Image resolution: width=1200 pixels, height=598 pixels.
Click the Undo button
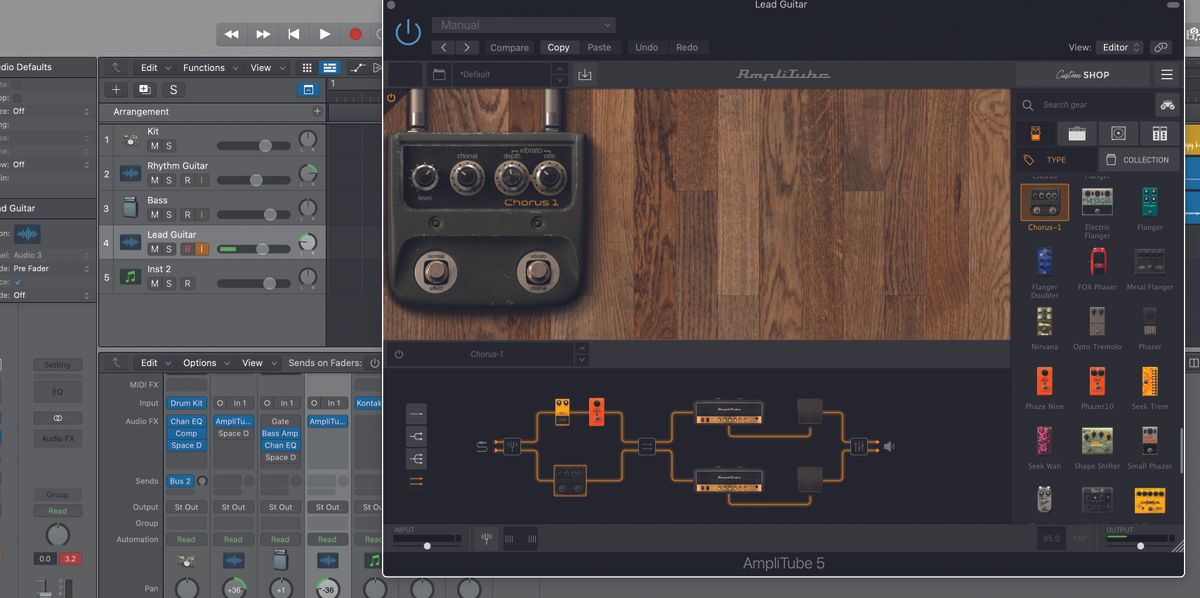click(646, 46)
